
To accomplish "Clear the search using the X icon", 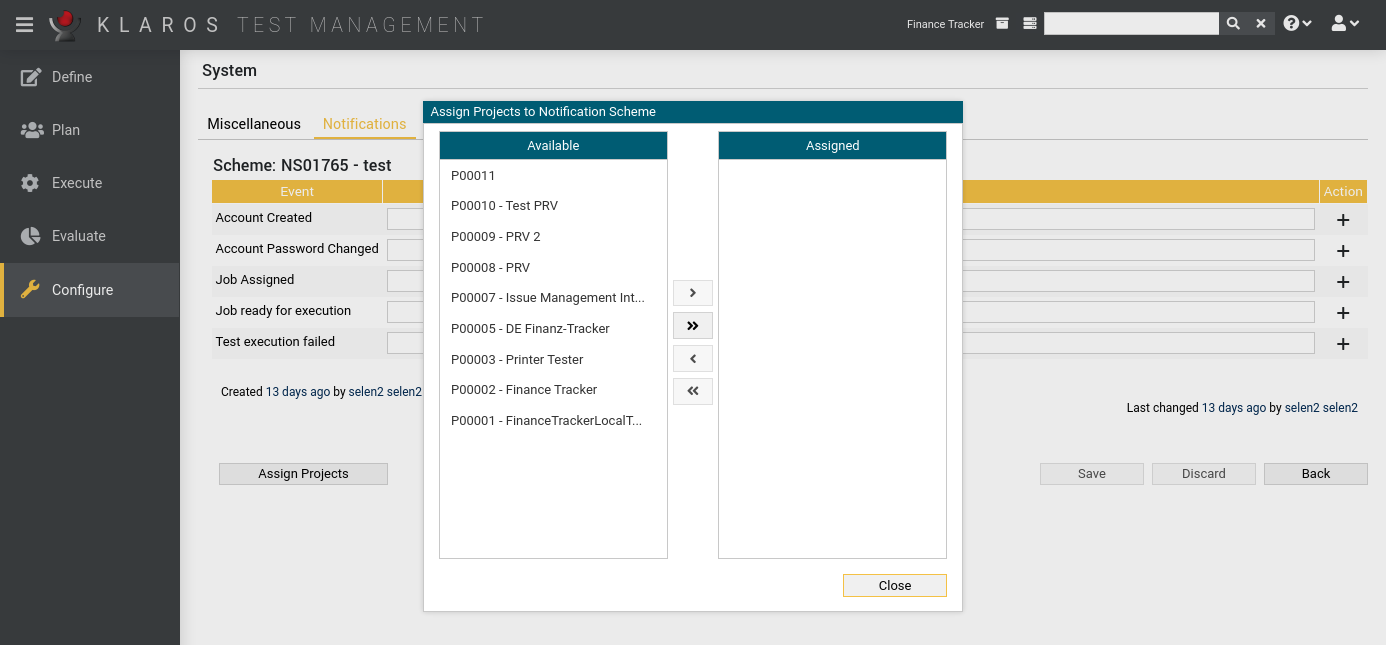I will (1260, 22).
